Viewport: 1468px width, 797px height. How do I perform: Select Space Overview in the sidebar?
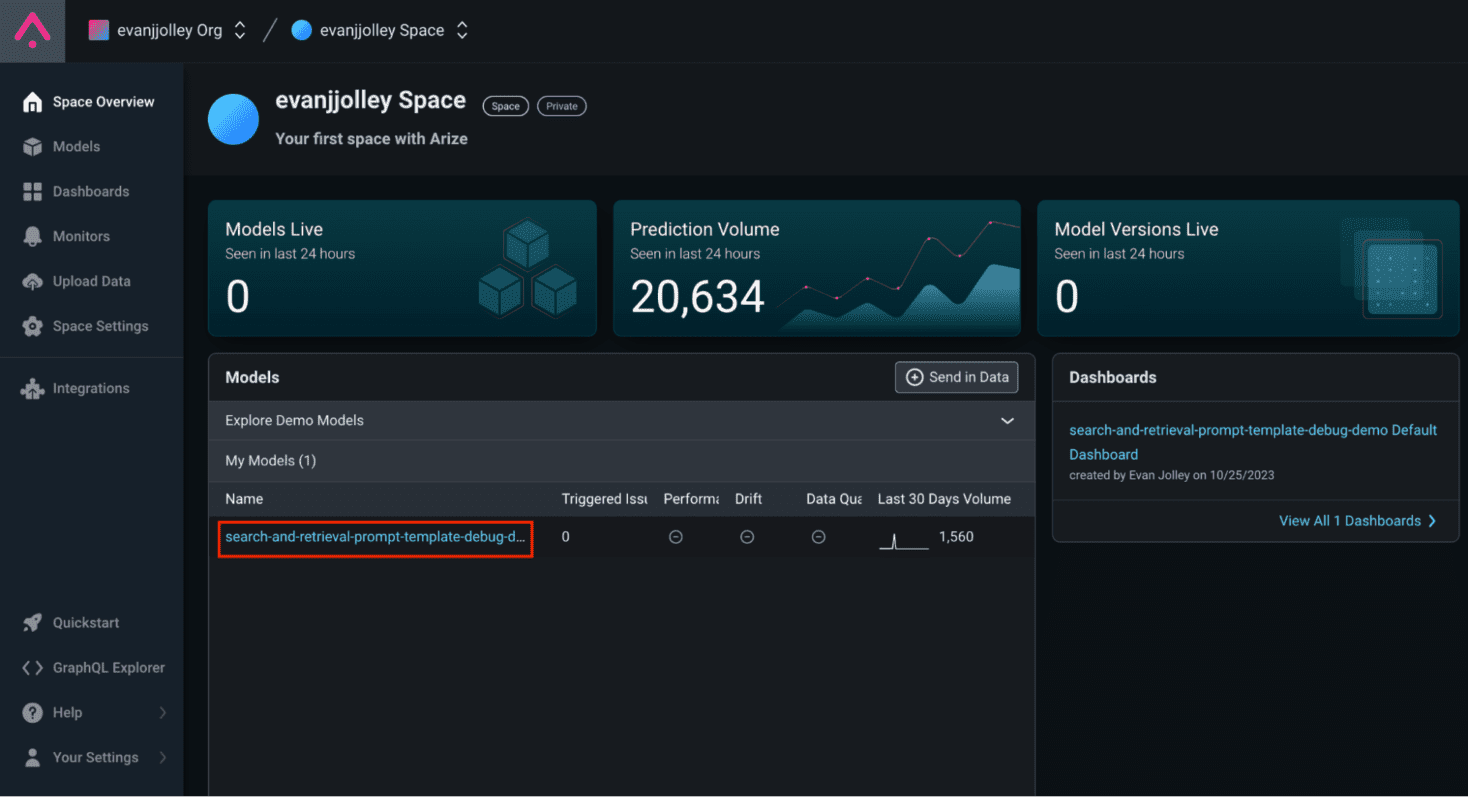[x=103, y=102]
